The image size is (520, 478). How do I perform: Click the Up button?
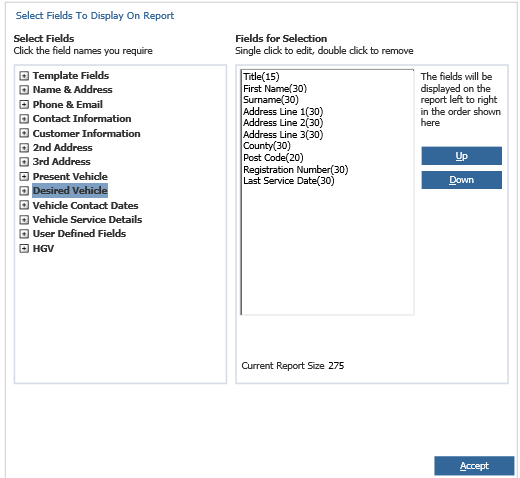pos(461,156)
